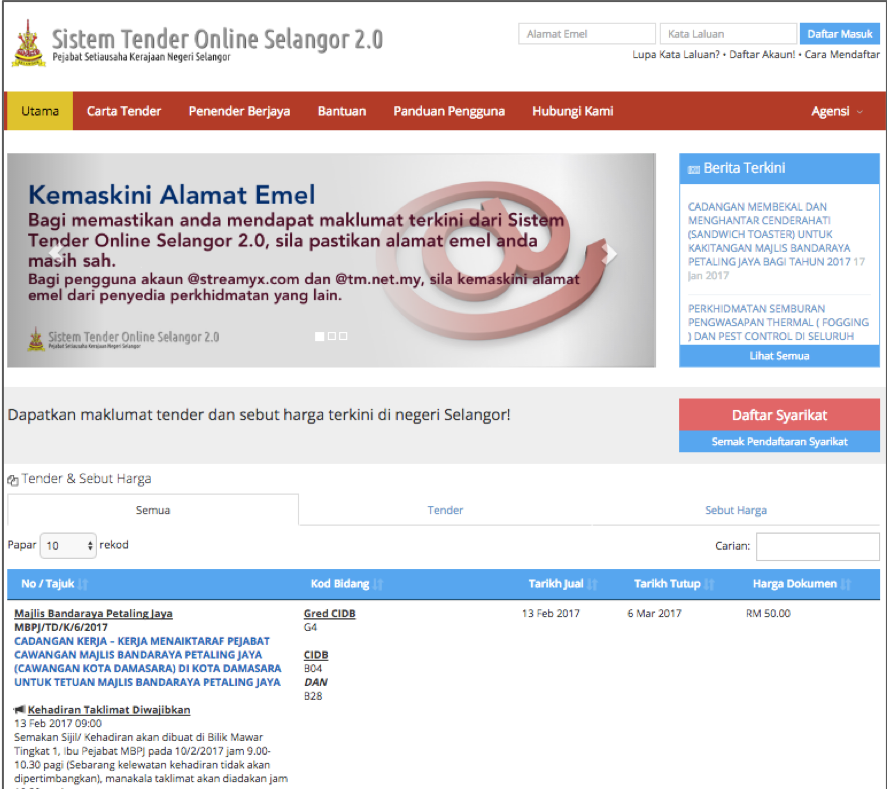This screenshot has height=789, width=887.
Task: Open Penender Berjaya menu item
Action: pos(239,111)
